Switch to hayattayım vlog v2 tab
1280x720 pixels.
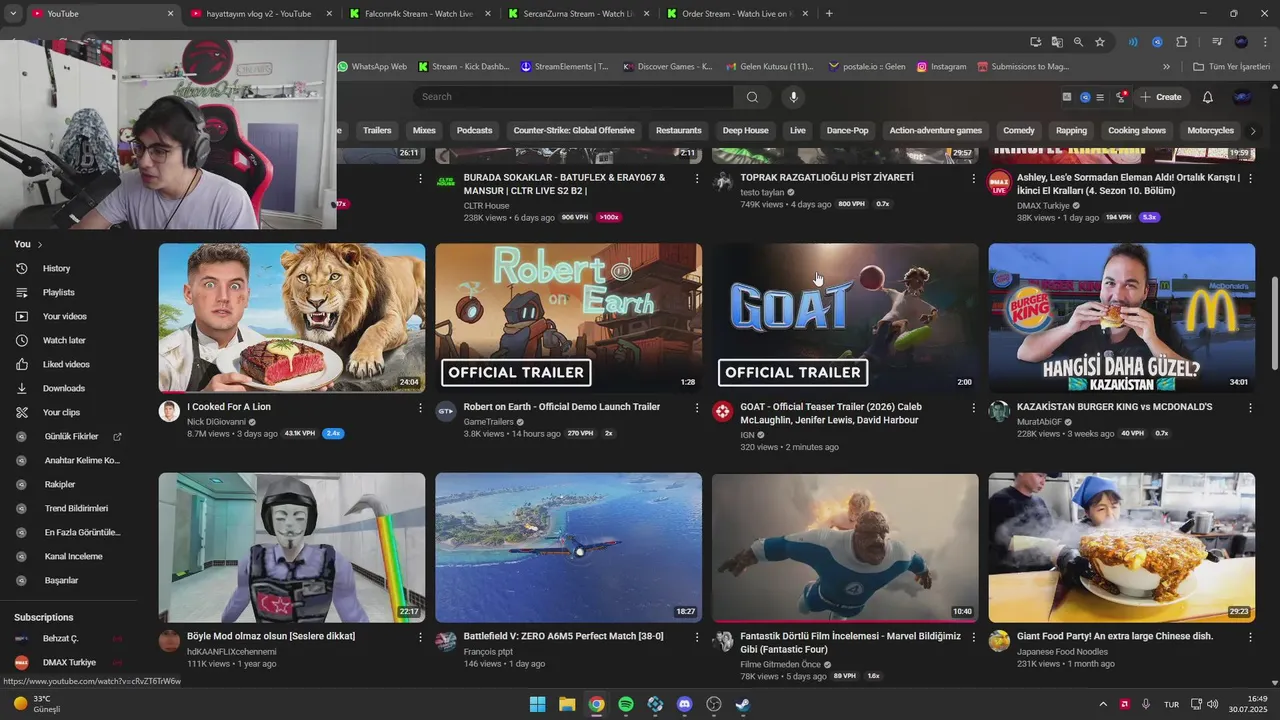(258, 14)
